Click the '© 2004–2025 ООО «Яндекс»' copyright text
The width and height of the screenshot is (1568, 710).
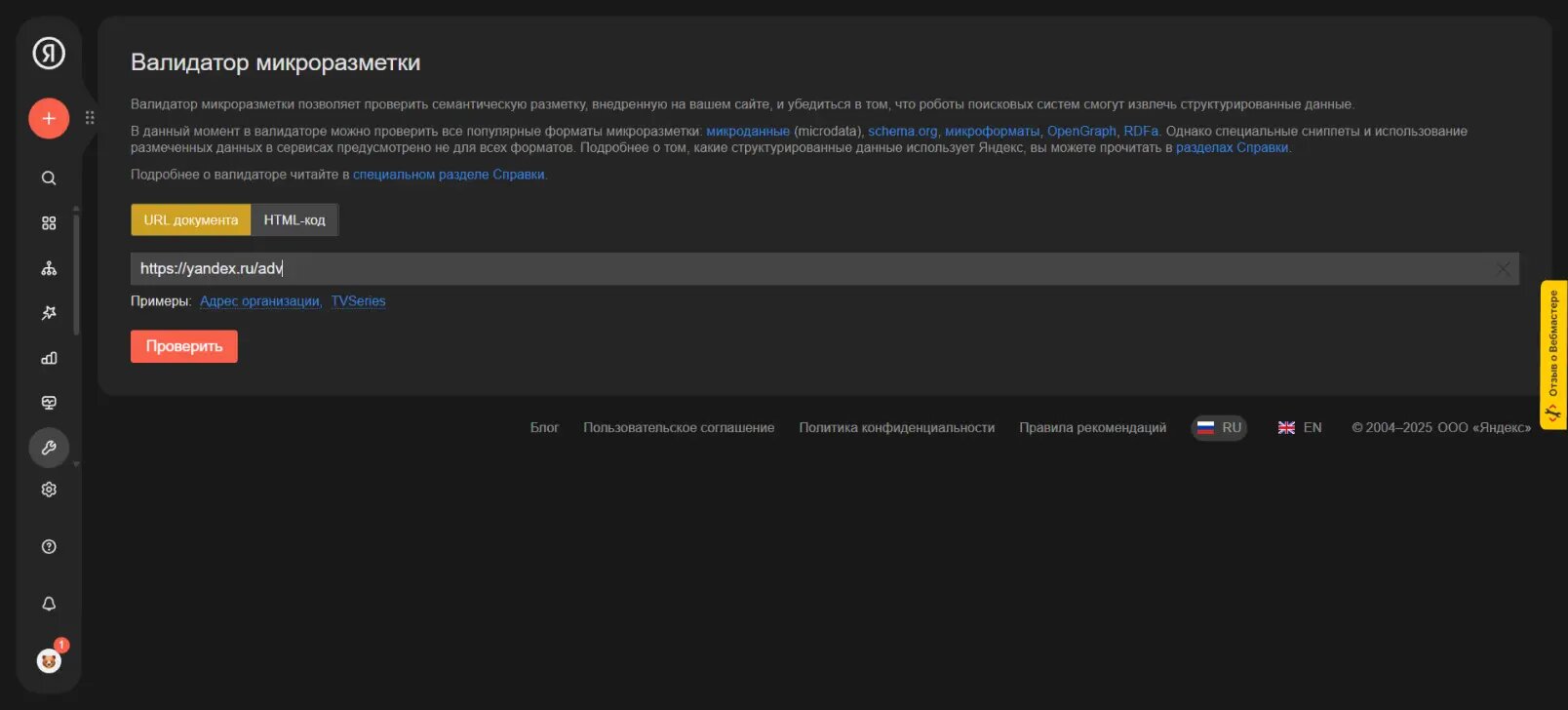tap(1441, 427)
